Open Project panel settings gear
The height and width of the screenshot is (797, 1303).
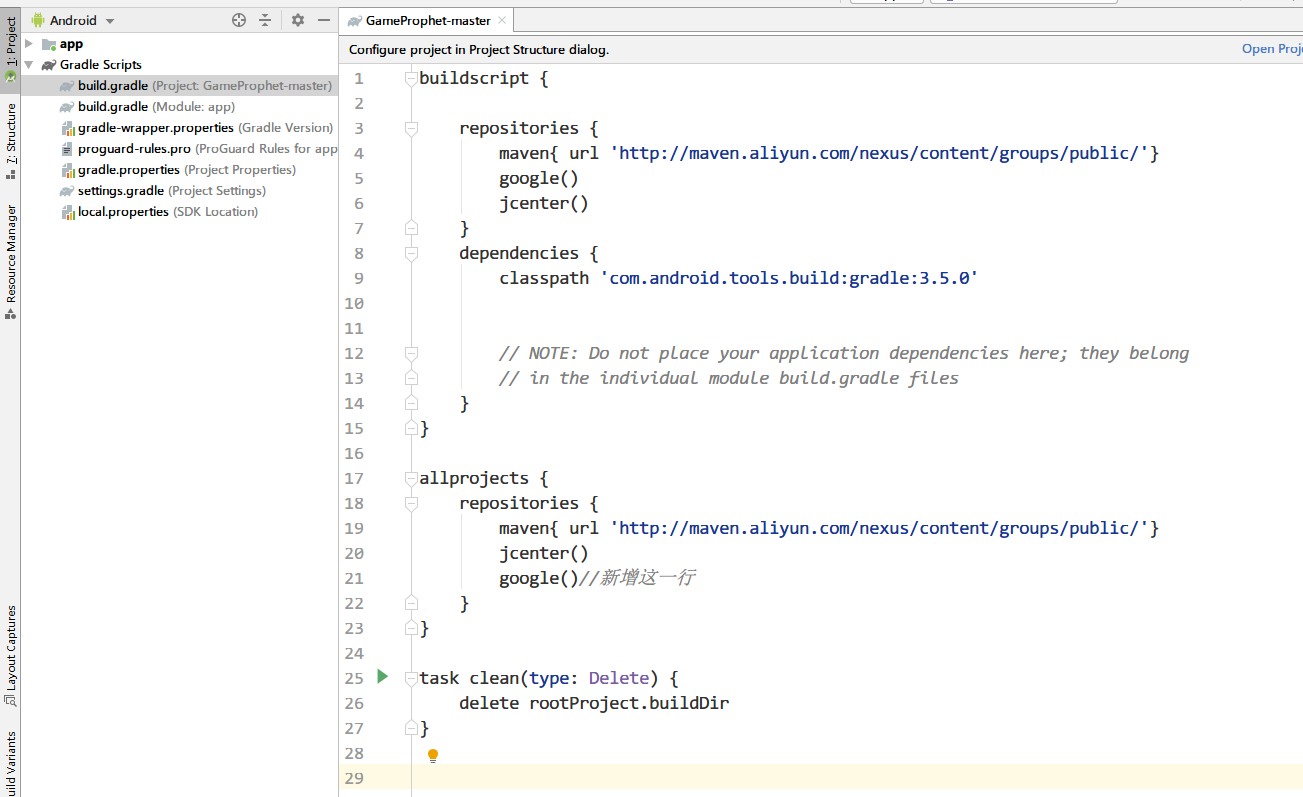tap(298, 20)
